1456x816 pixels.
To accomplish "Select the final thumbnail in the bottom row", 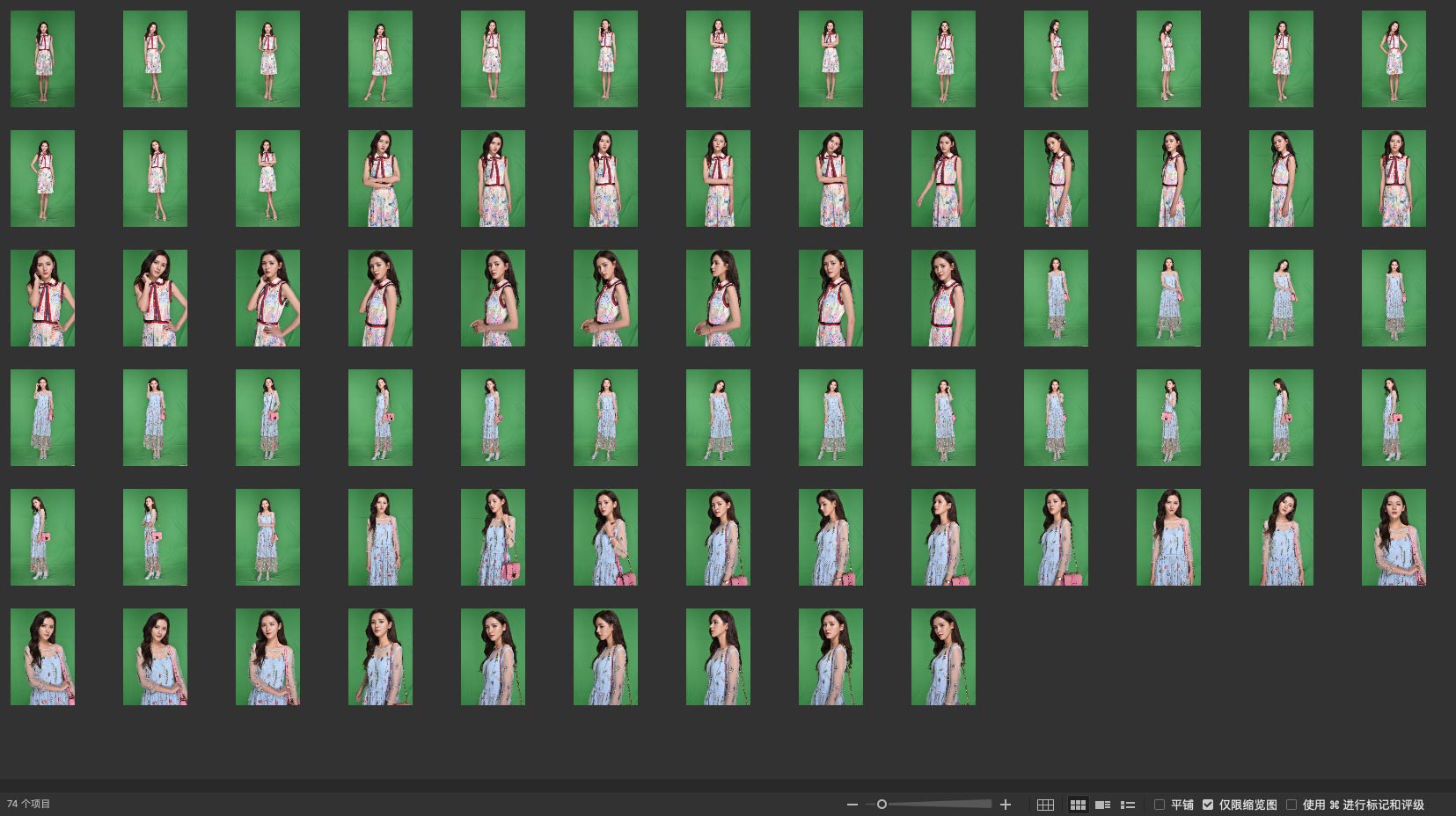I will click(x=943, y=657).
